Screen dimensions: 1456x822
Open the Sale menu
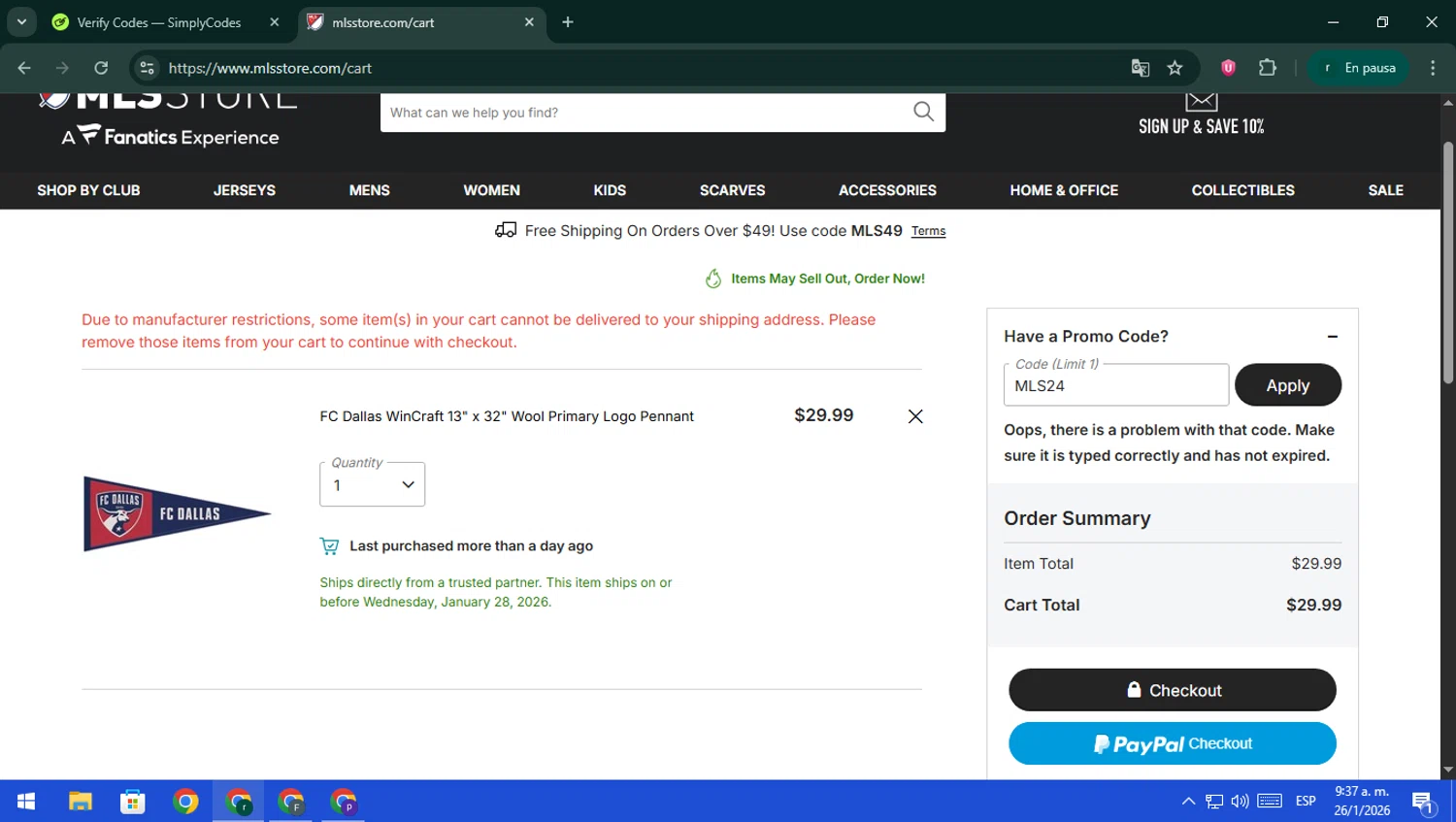(x=1386, y=190)
